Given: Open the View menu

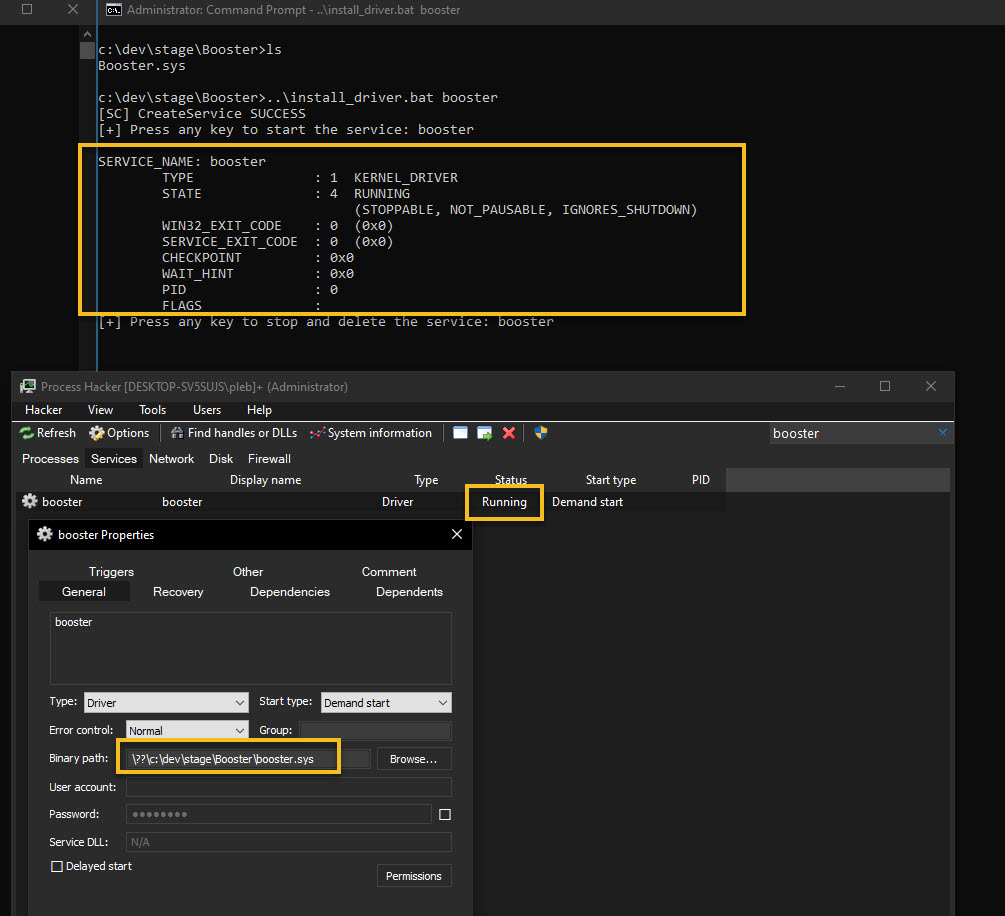Looking at the screenshot, I should click(100, 410).
